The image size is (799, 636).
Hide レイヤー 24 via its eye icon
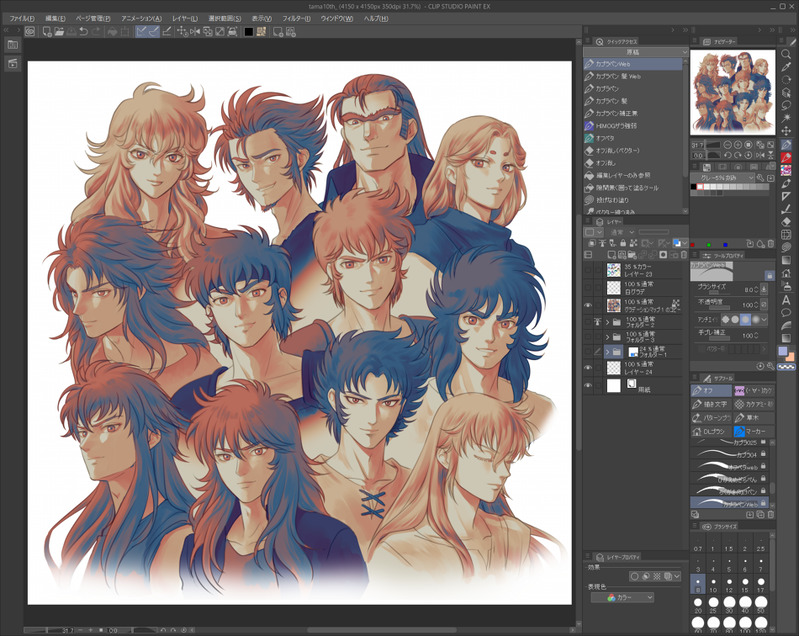coord(588,368)
